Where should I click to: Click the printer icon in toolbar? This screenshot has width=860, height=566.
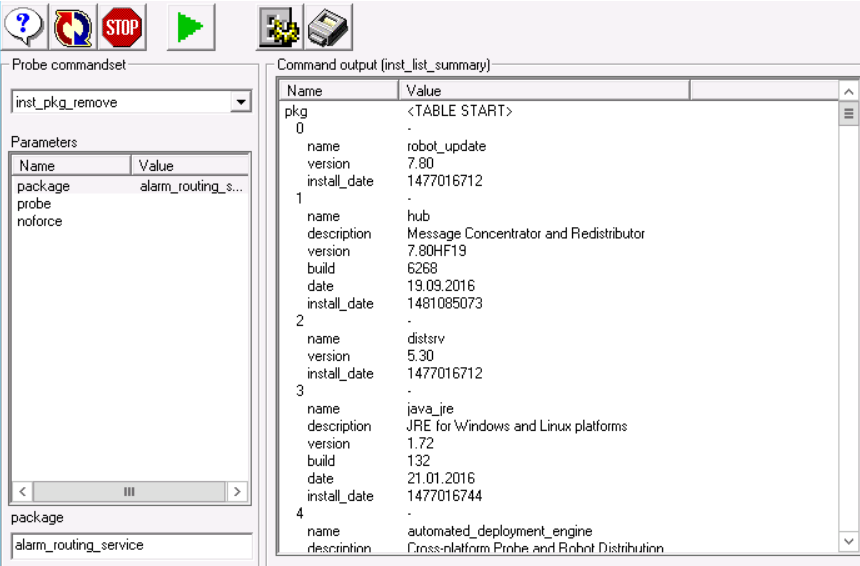click(x=328, y=27)
